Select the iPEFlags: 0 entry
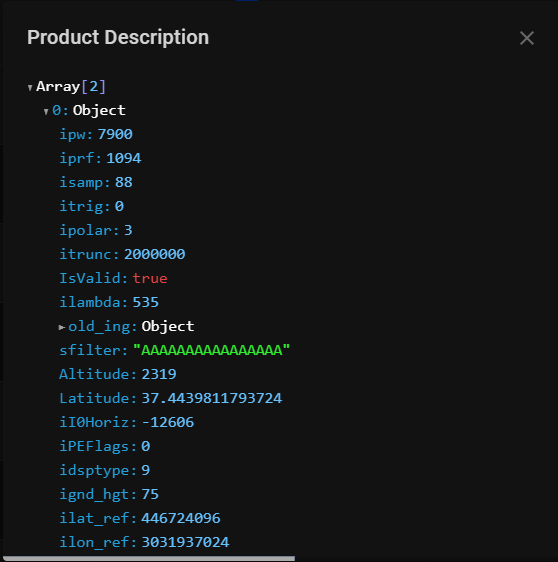Screen dimensions: 558x562 [x=105, y=447]
